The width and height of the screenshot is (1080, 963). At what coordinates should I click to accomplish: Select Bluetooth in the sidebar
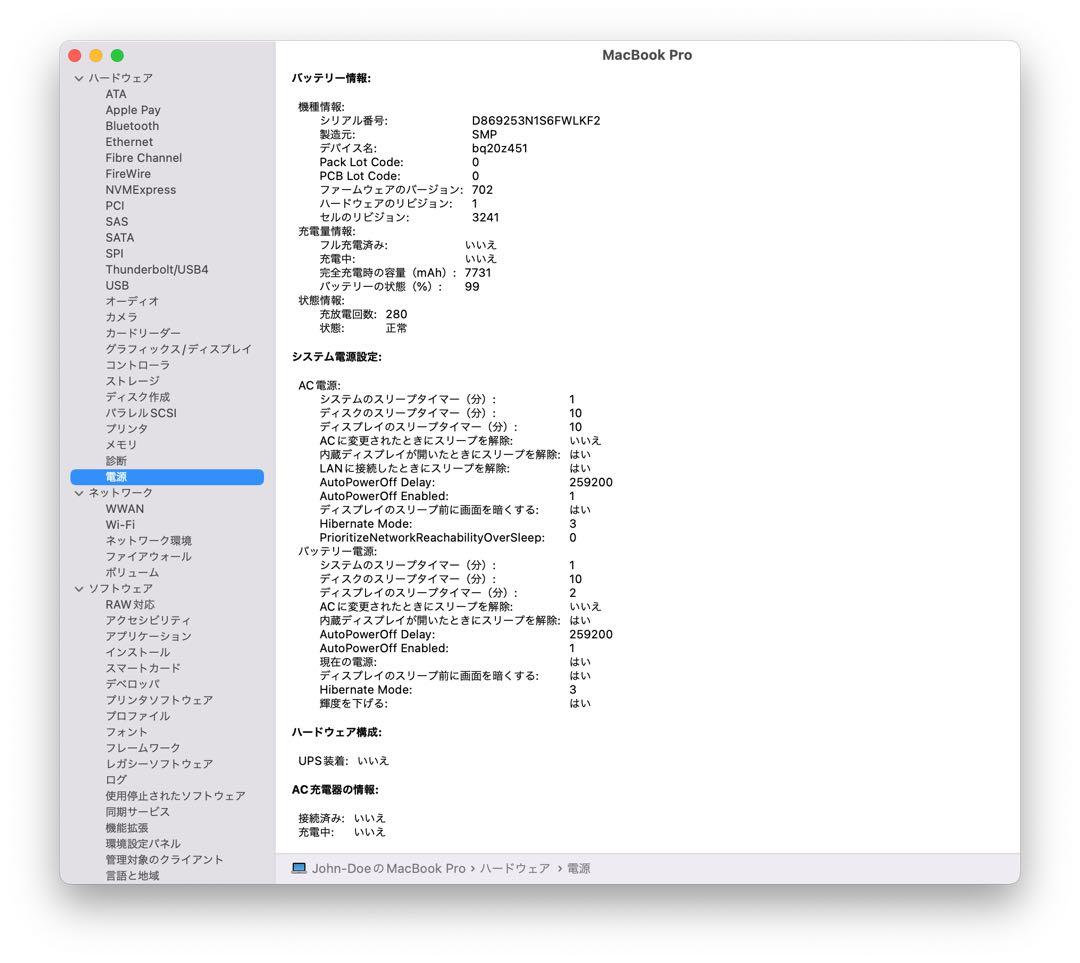[x=132, y=125]
